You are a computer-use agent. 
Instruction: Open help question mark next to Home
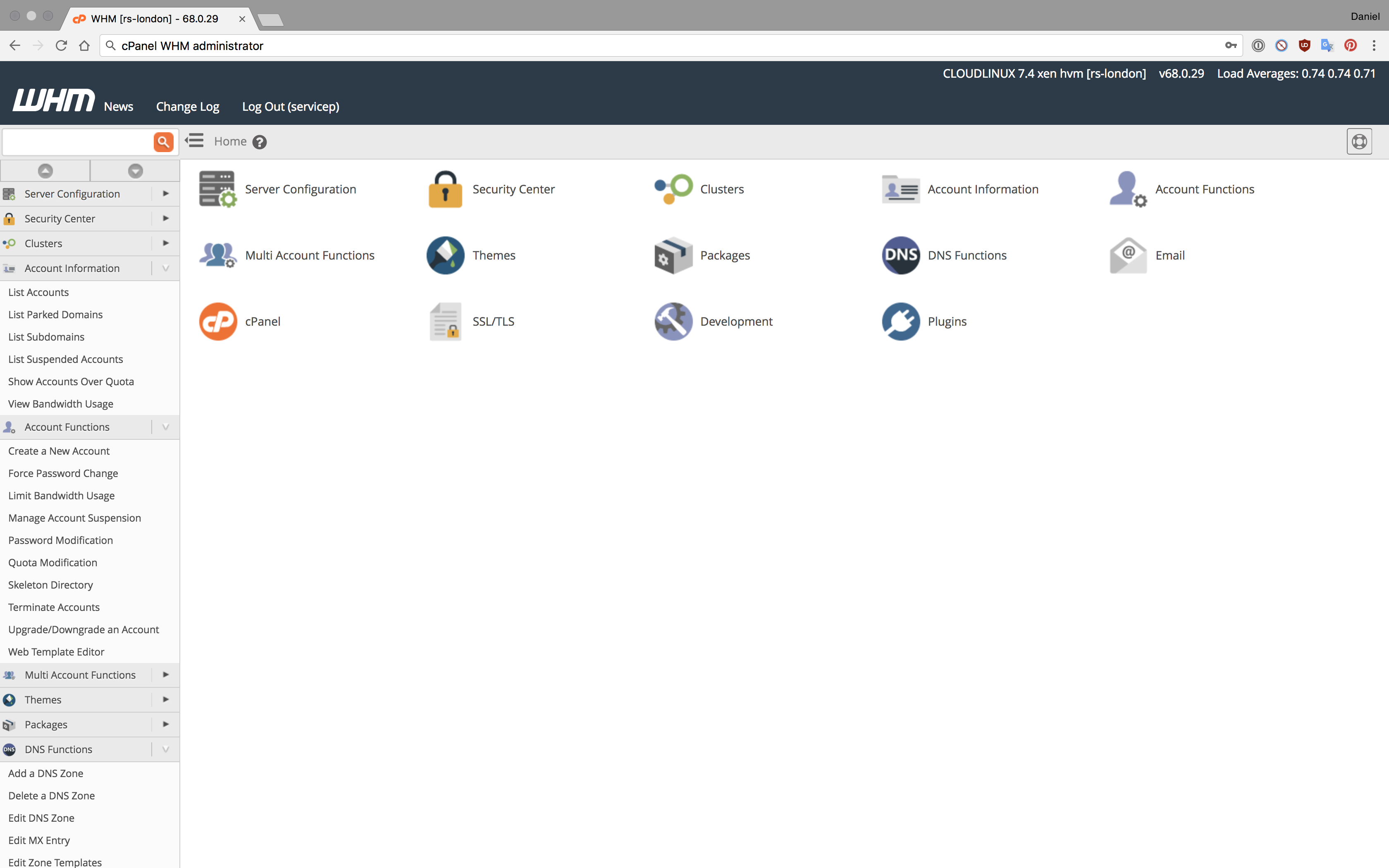point(260,142)
